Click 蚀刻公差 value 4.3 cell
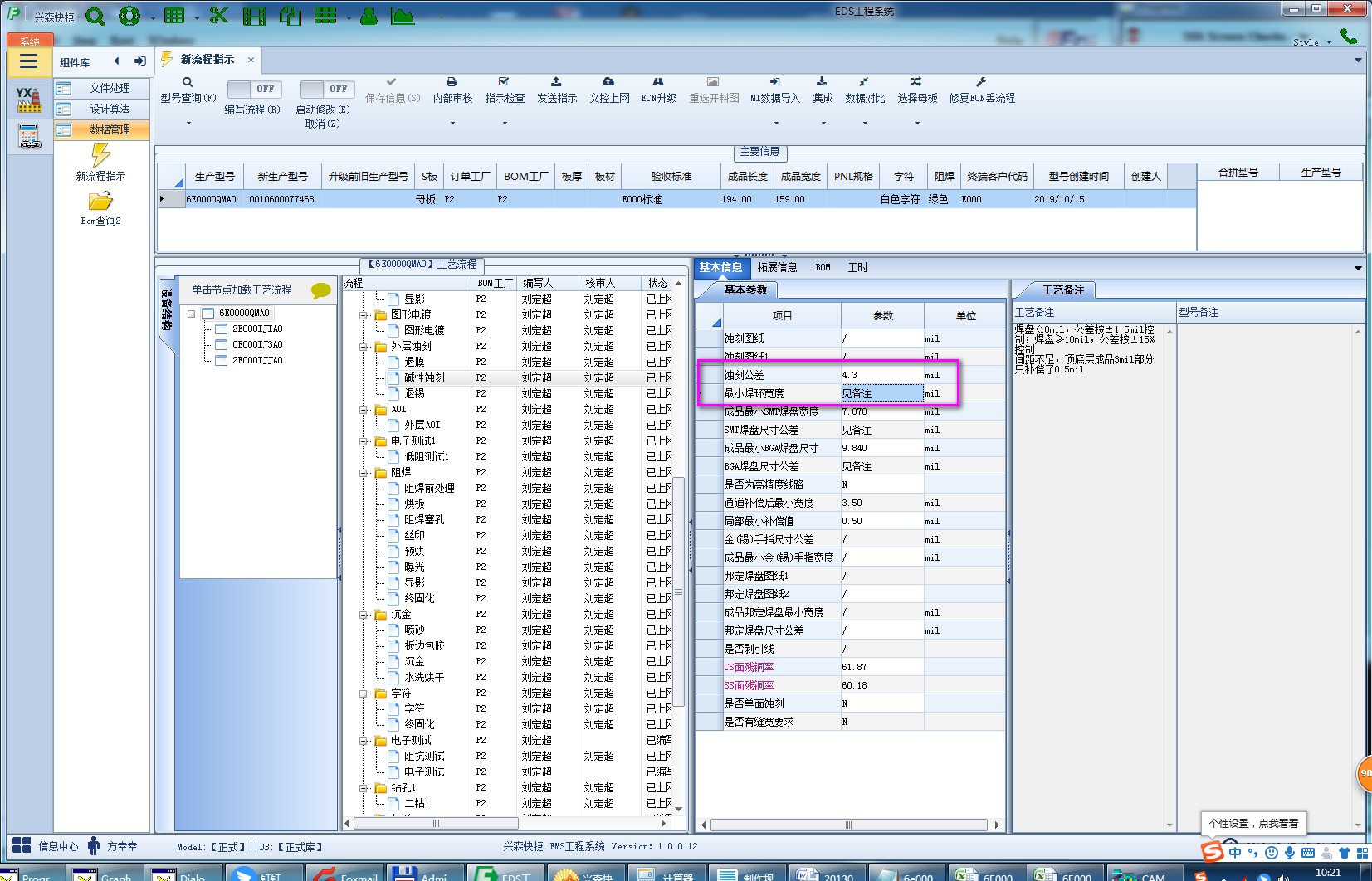1372x881 pixels. pyautogui.click(x=881, y=375)
